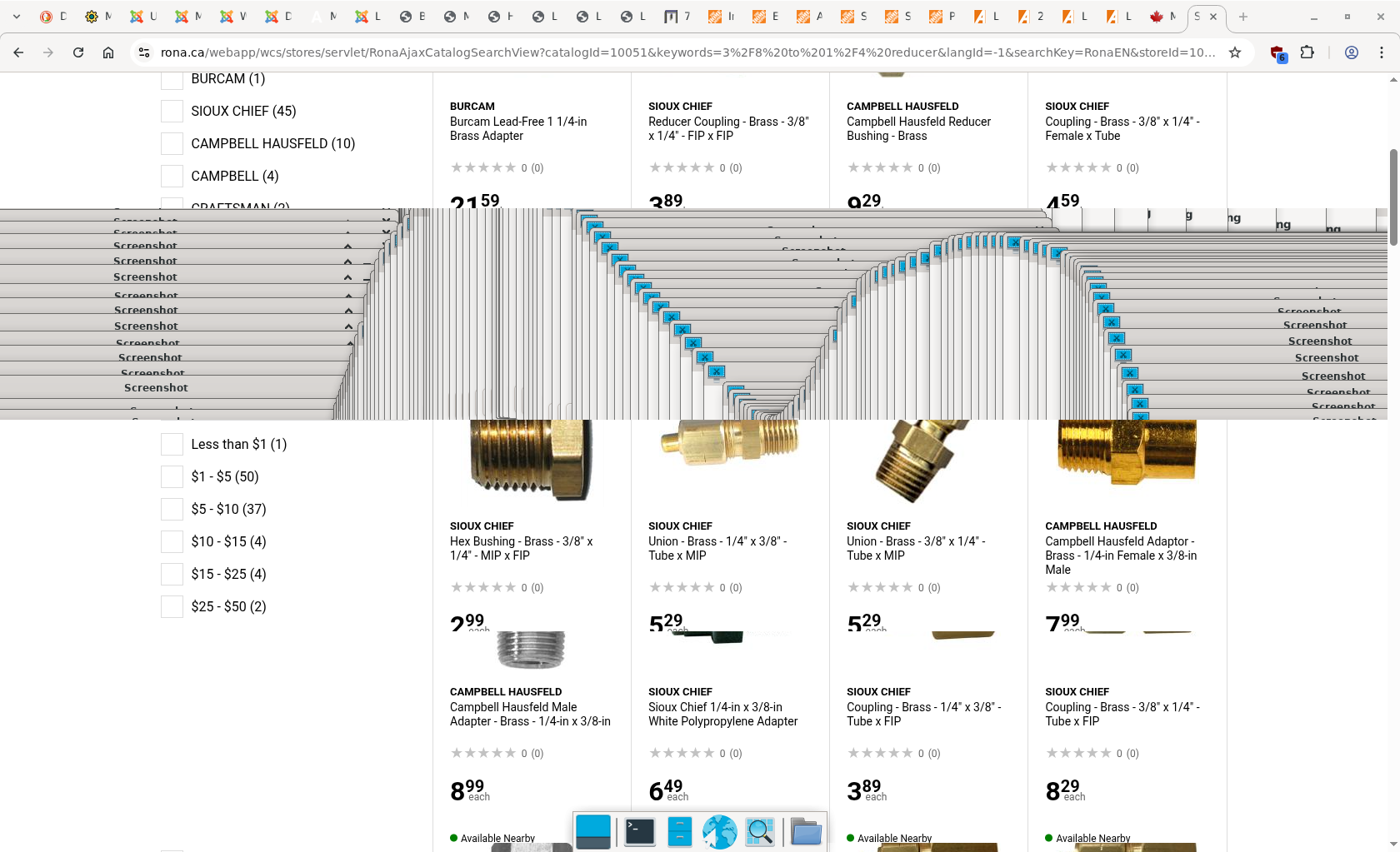Image resolution: width=1400 pixels, height=852 pixels.
Task: Check the $25 - $50 (2) price filter
Action: [x=172, y=606]
